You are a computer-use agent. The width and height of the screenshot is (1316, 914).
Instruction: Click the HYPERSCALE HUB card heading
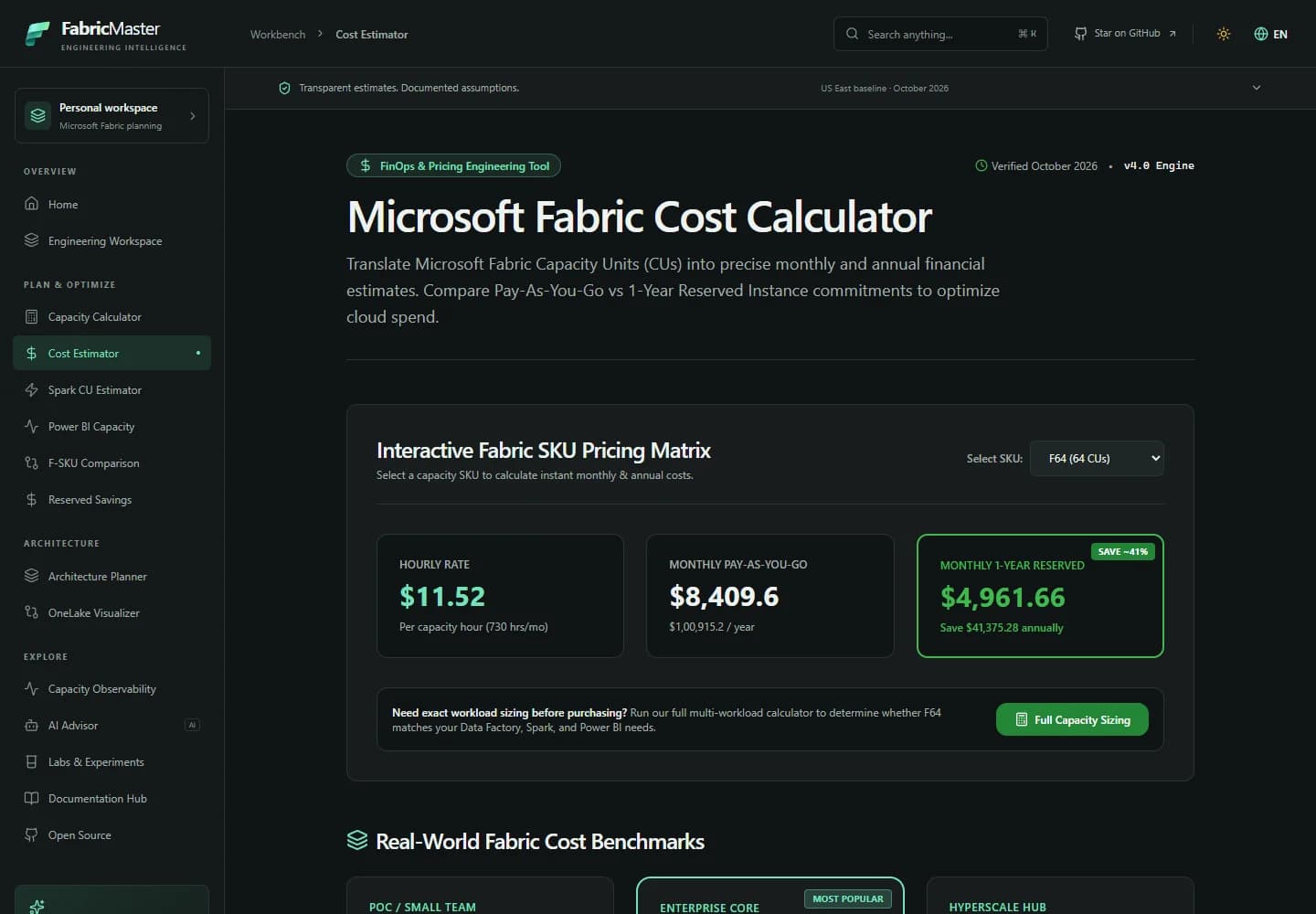(997, 907)
